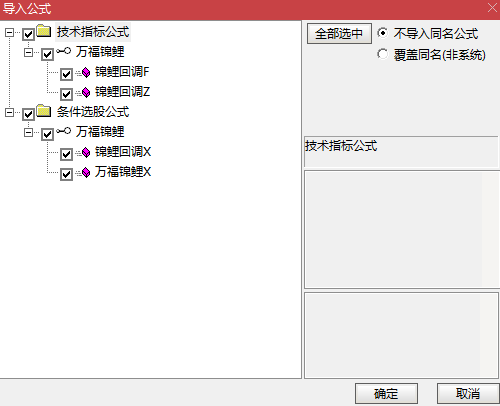Image resolution: width=500 pixels, height=406 pixels.
Task: Click the 条件选股公式 folder icon
Action: tap(43, 111)
